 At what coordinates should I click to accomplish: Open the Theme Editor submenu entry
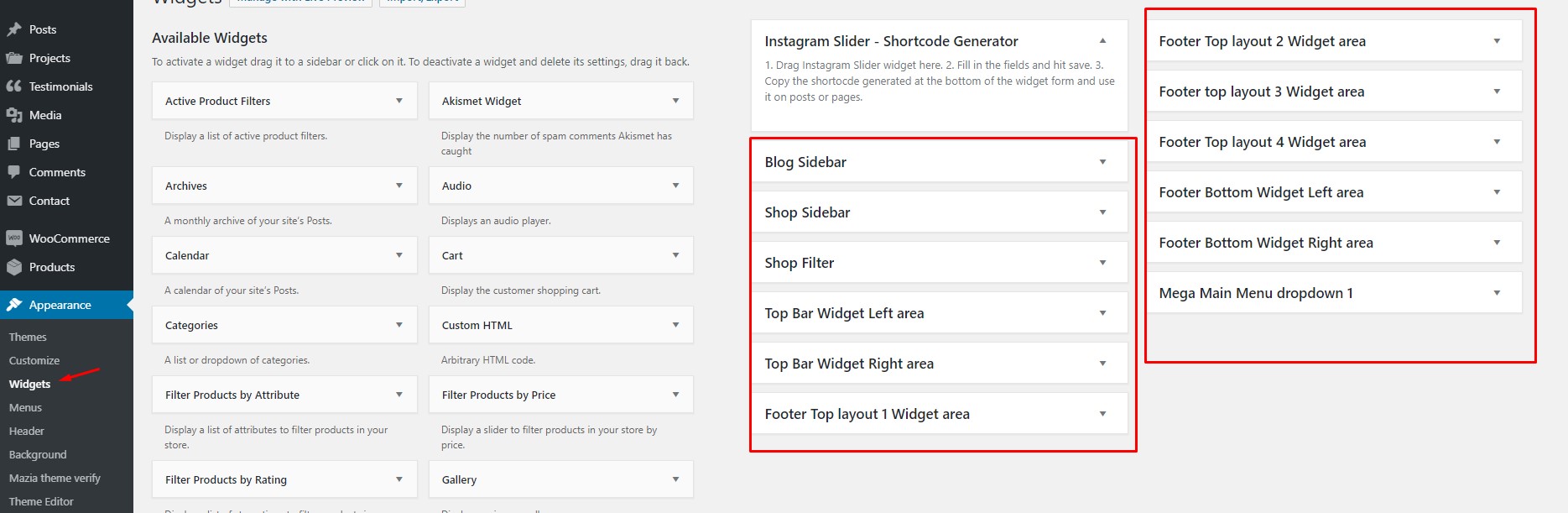click(x=41, y=501)
